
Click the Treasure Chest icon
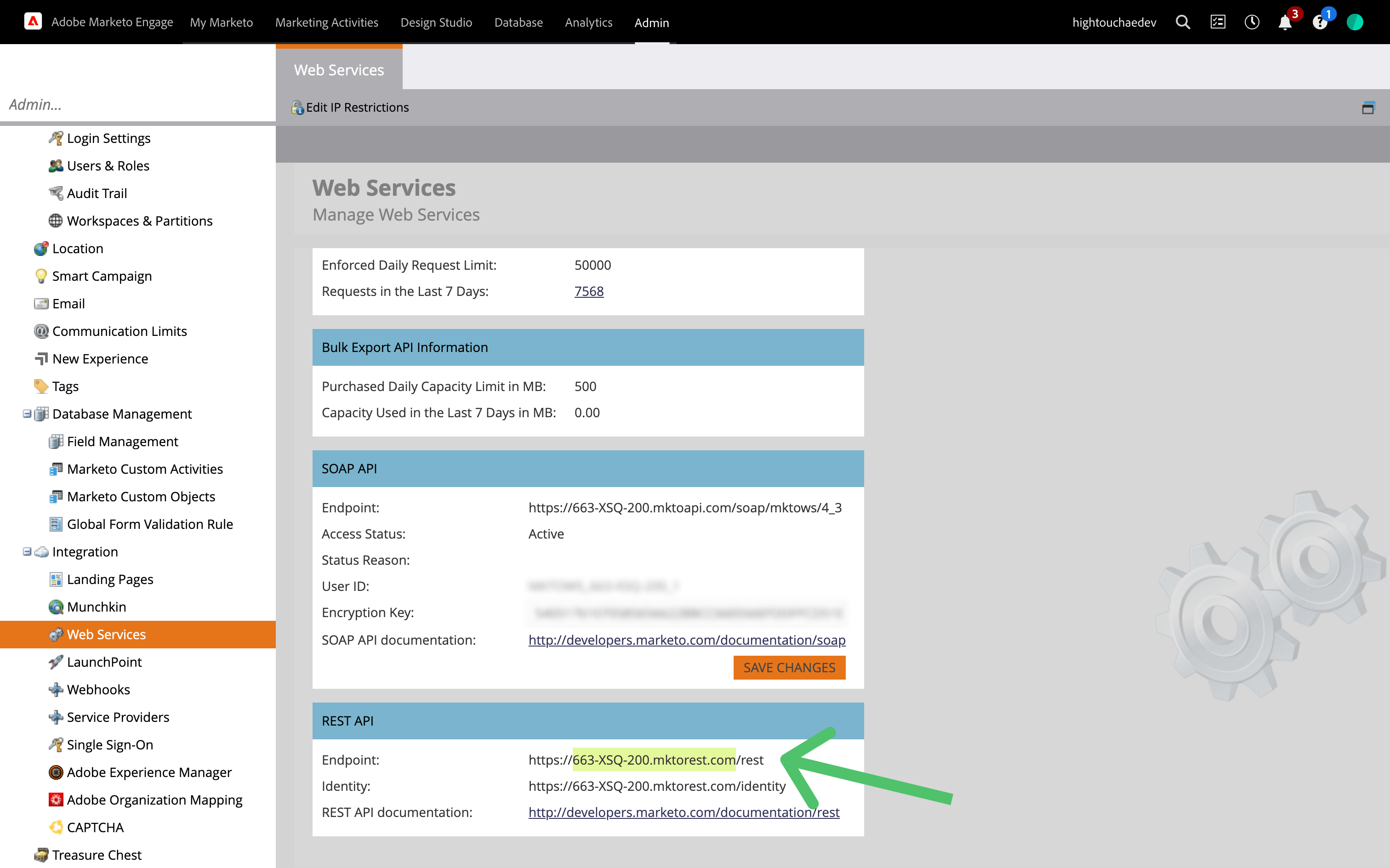41,855
